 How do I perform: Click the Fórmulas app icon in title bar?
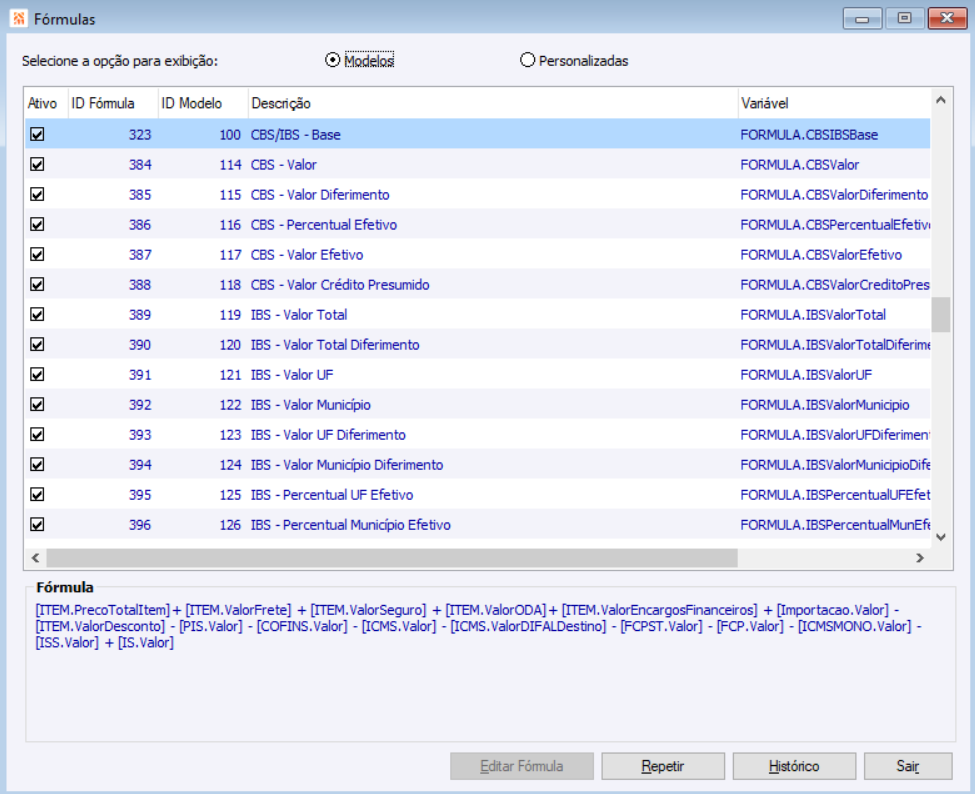click(19, 18)
